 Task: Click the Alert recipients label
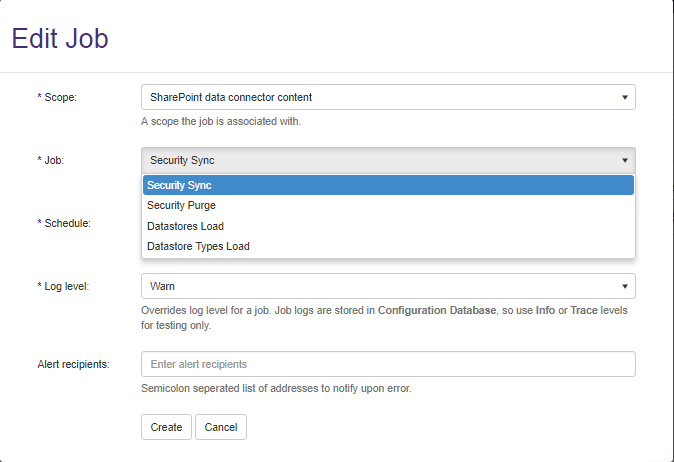click(x=73, y=364)
